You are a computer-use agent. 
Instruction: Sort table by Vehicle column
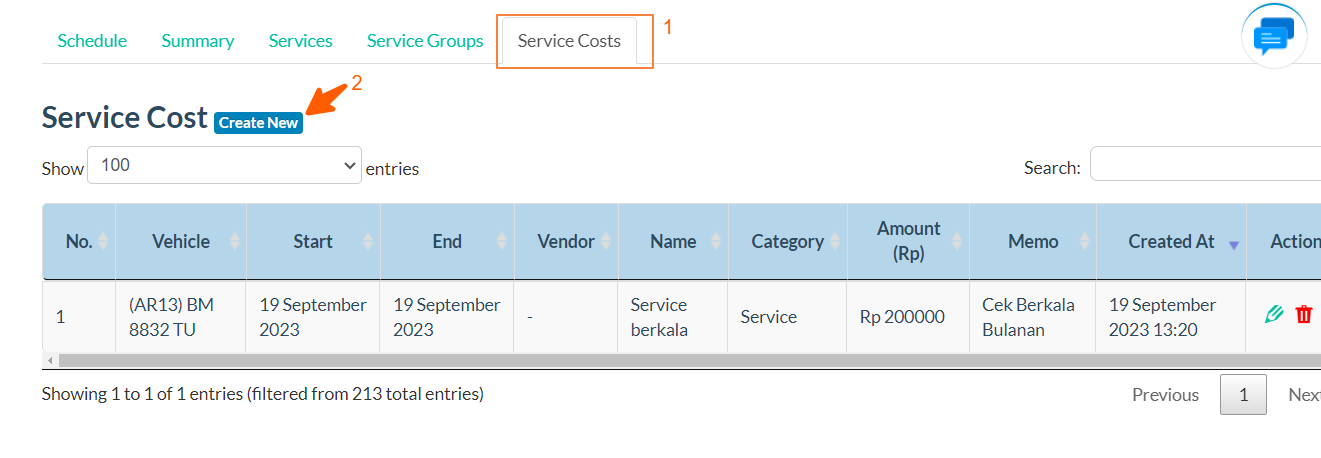pos(181,241)
